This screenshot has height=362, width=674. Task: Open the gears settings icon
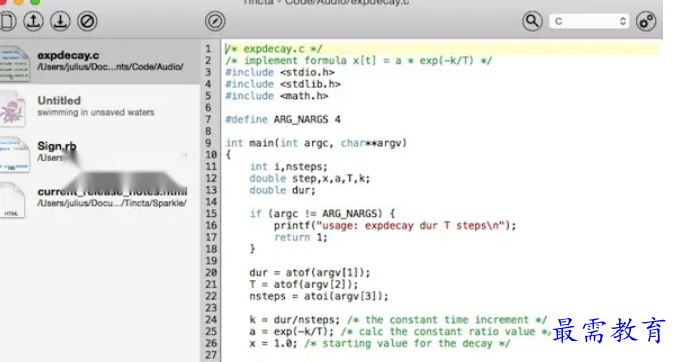pos(646,21)
